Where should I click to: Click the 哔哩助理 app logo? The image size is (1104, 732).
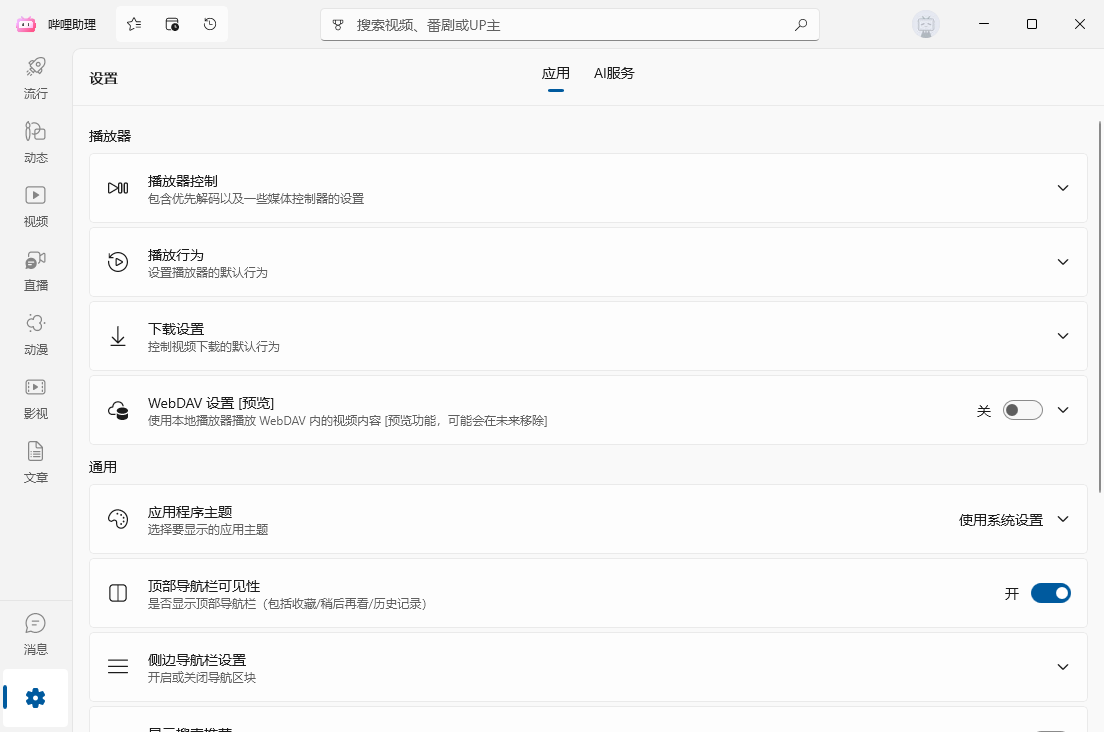tap(26, 25)
